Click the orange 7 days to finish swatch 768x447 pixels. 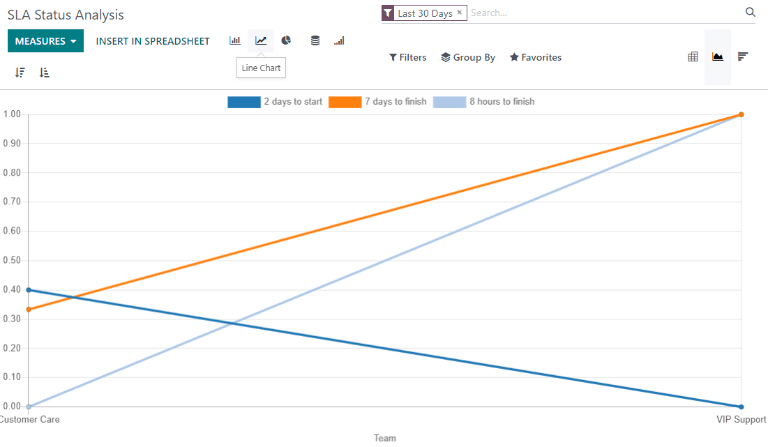click(345, 102)
